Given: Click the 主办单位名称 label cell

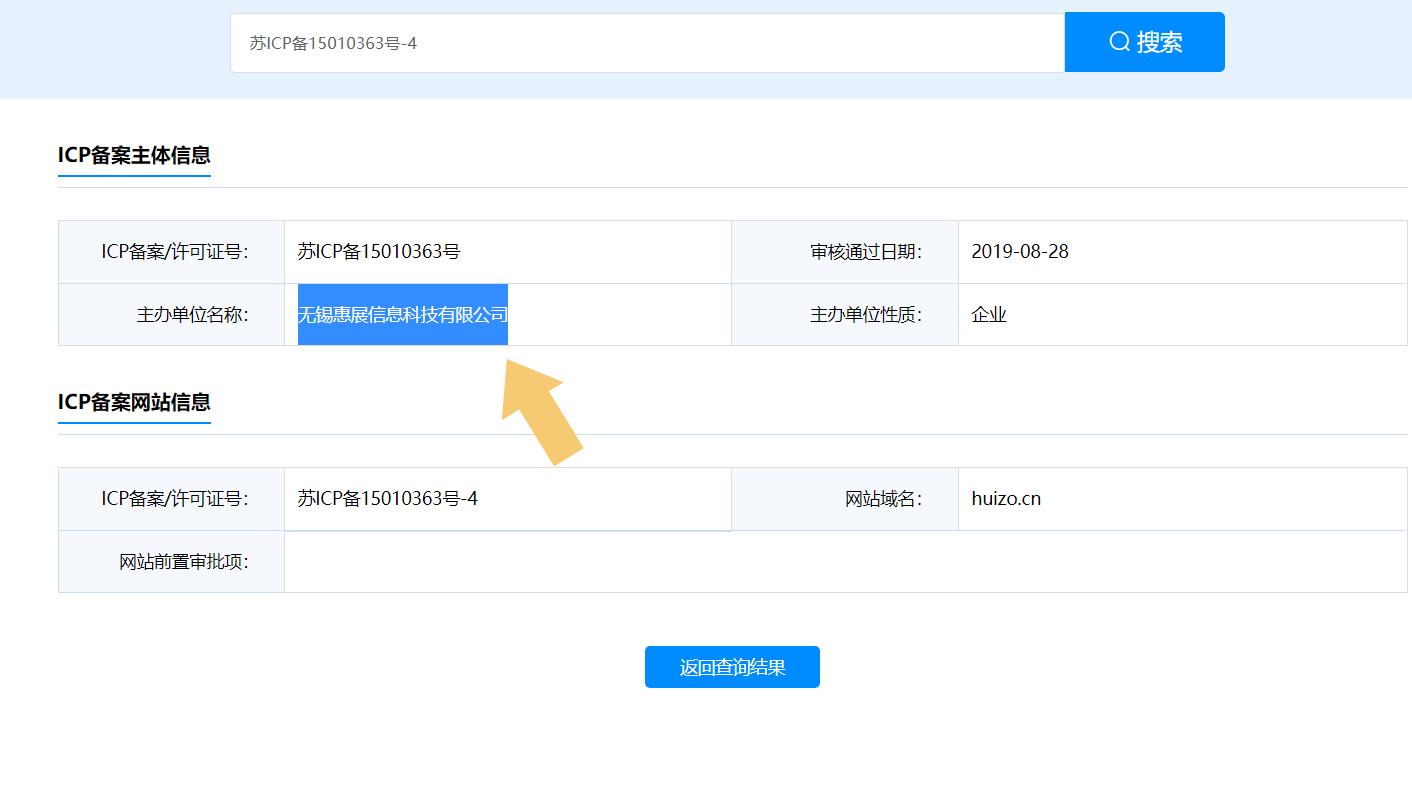Looking at the screenshot, I should click(x=192, y=315).
